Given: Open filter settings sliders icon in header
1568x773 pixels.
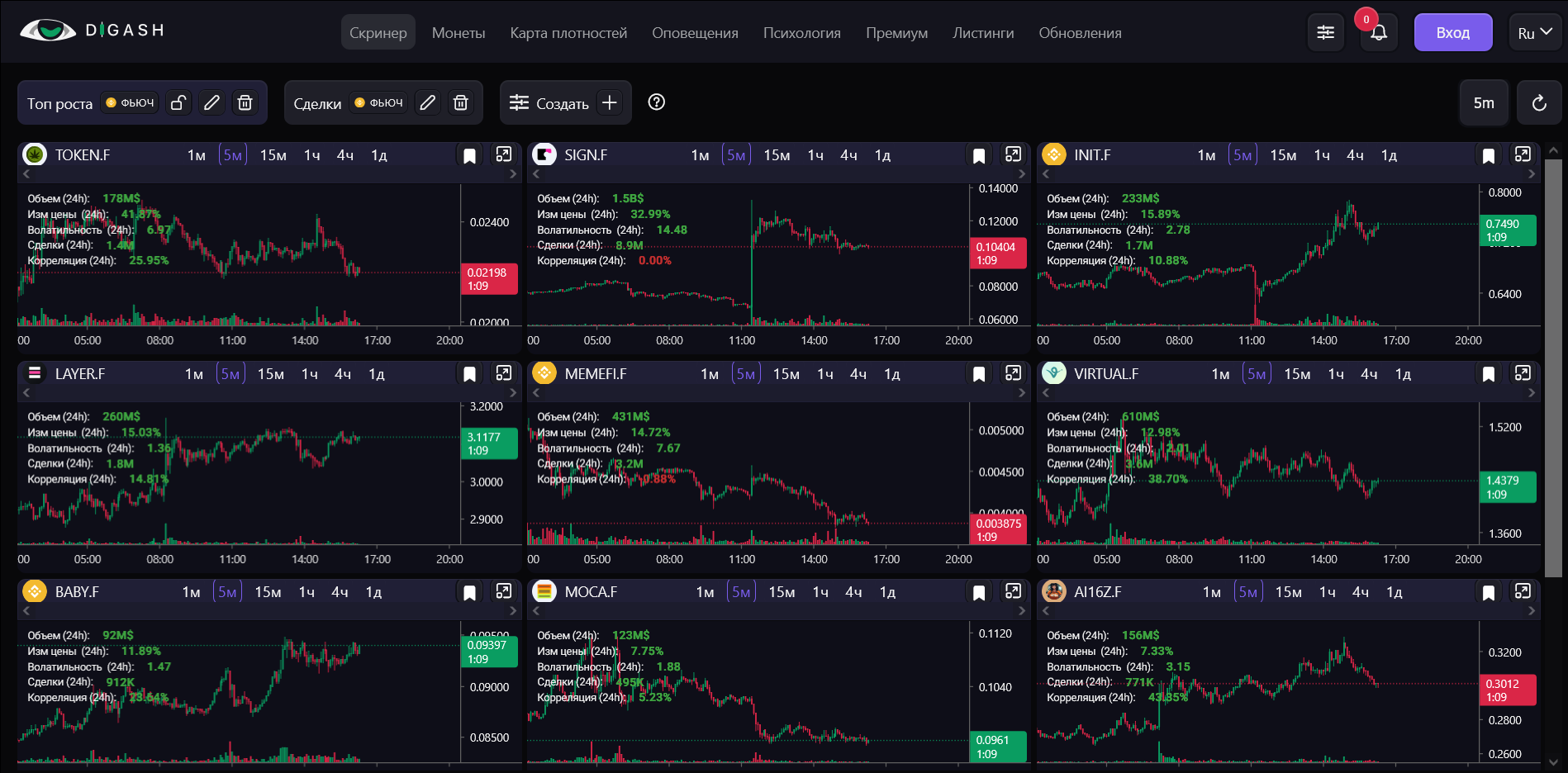Looking at the screenshot, I should click(1325, 33).
